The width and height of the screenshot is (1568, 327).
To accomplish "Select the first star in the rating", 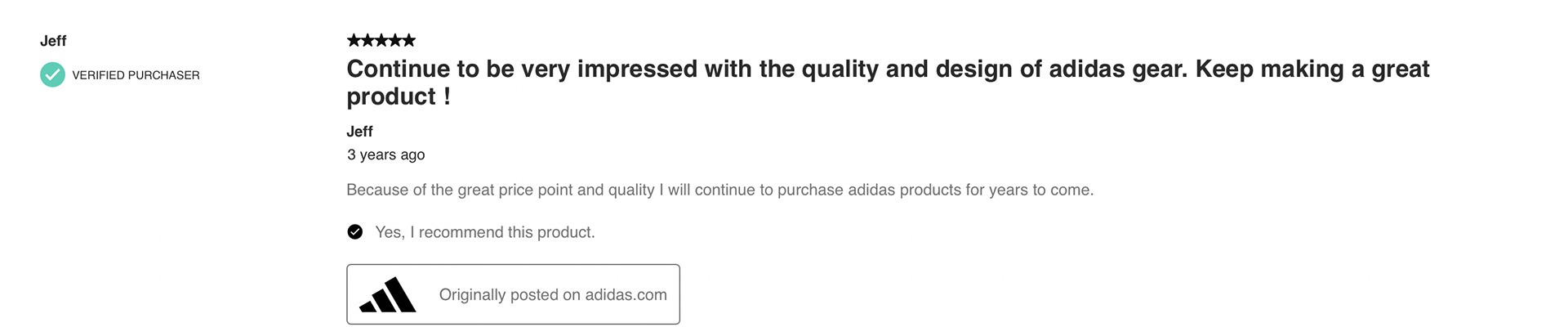I will click(x=354, y=40).
